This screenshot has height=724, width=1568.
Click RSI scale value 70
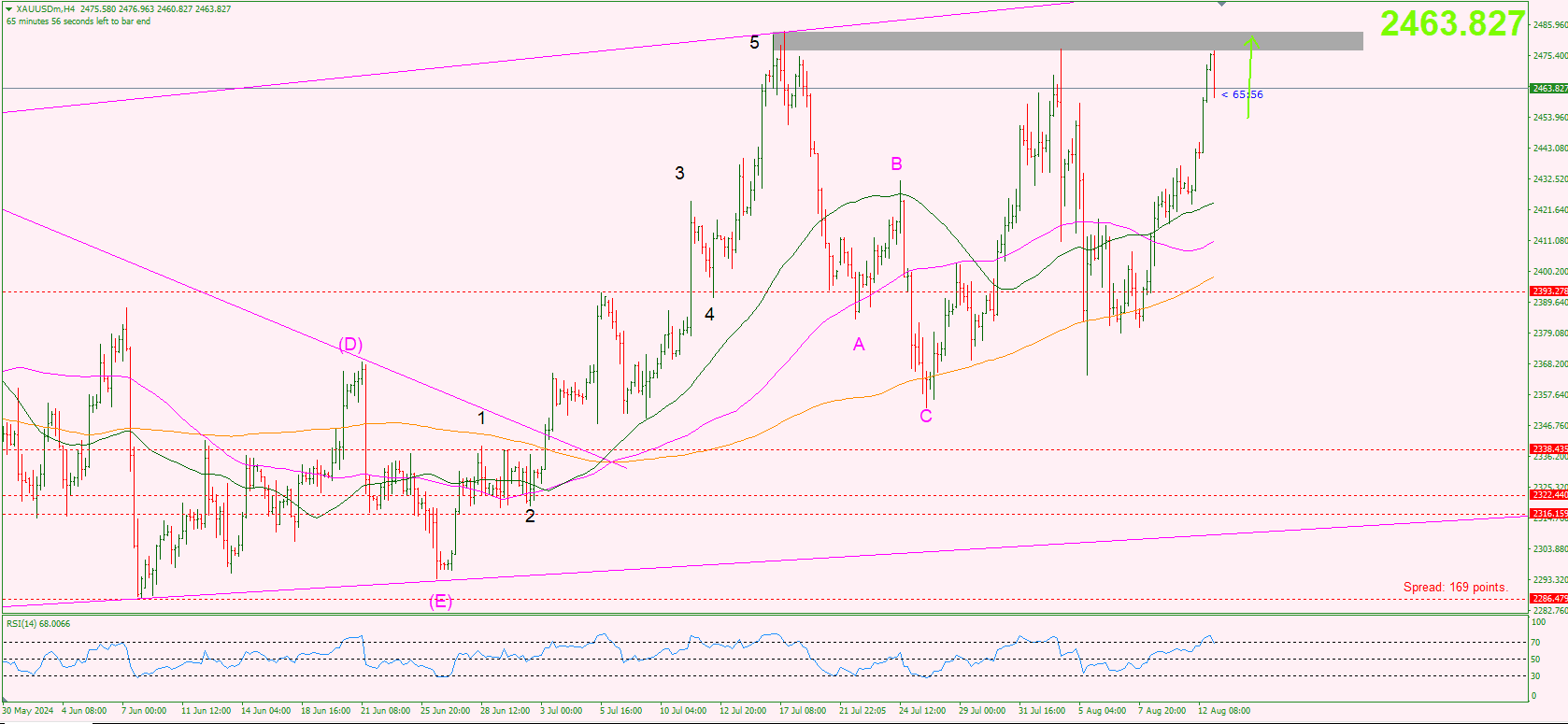pos(1535,643)
